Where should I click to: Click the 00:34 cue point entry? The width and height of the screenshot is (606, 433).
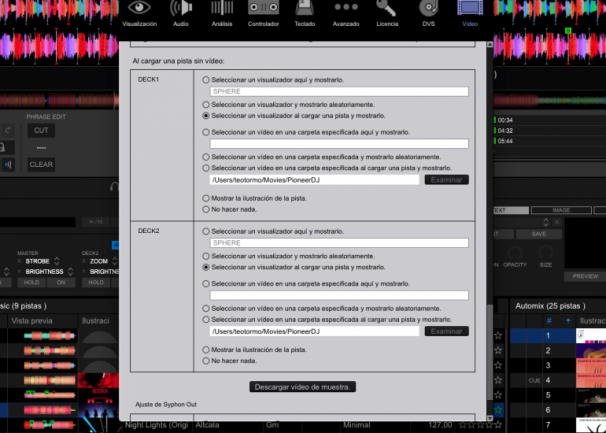(506, 120)
